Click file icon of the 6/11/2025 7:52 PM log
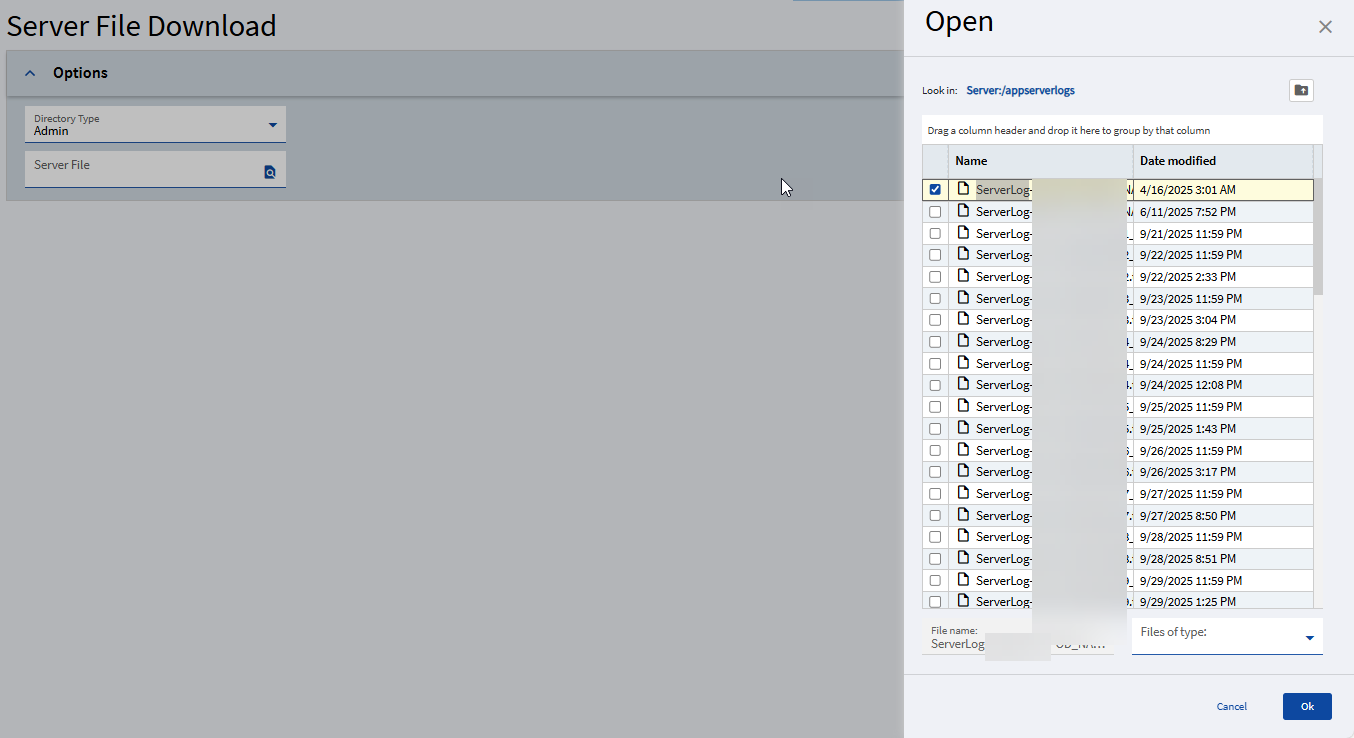Viewport: 1354px width, 738px height. pyautogui.click(x=963, y=210)
